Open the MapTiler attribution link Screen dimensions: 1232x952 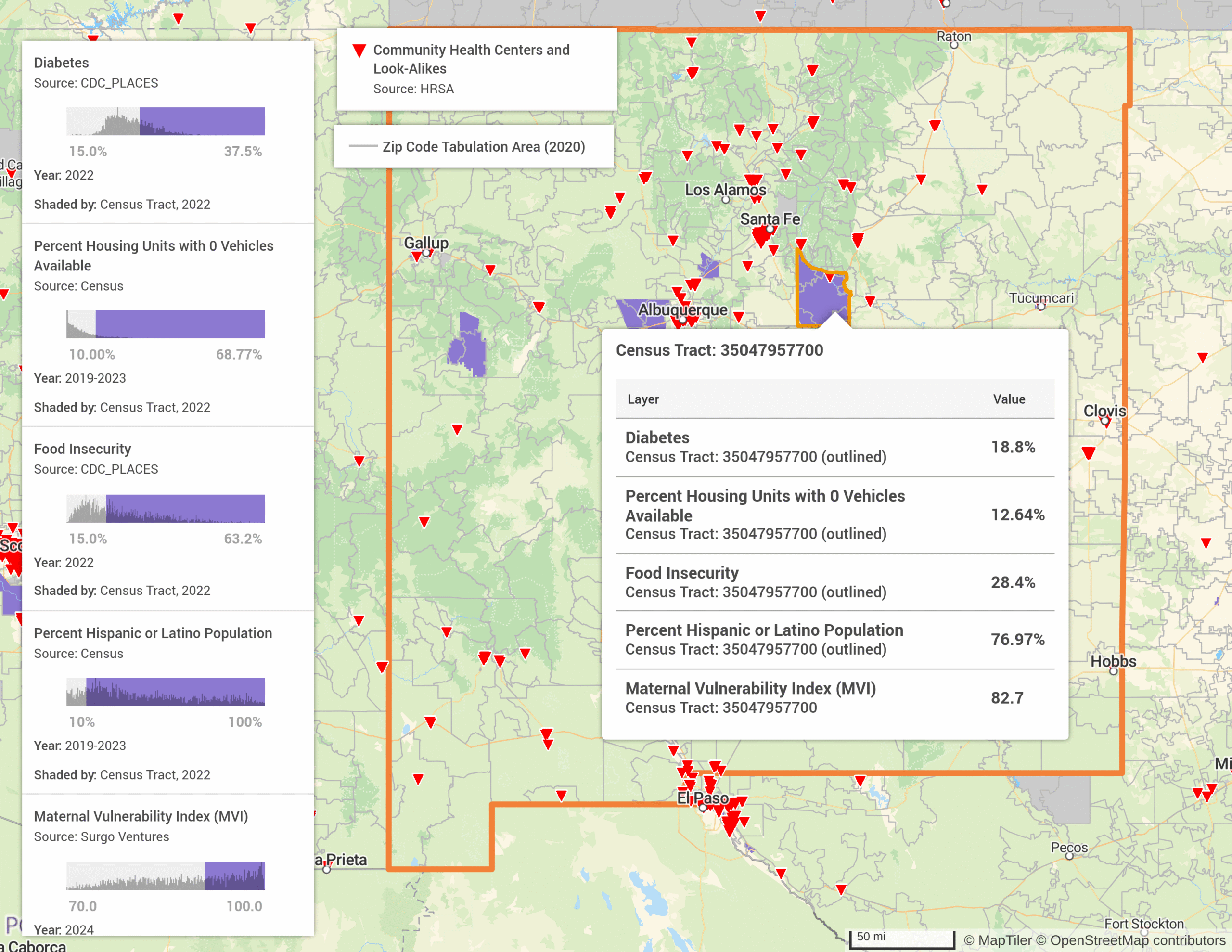(1005, 940)
